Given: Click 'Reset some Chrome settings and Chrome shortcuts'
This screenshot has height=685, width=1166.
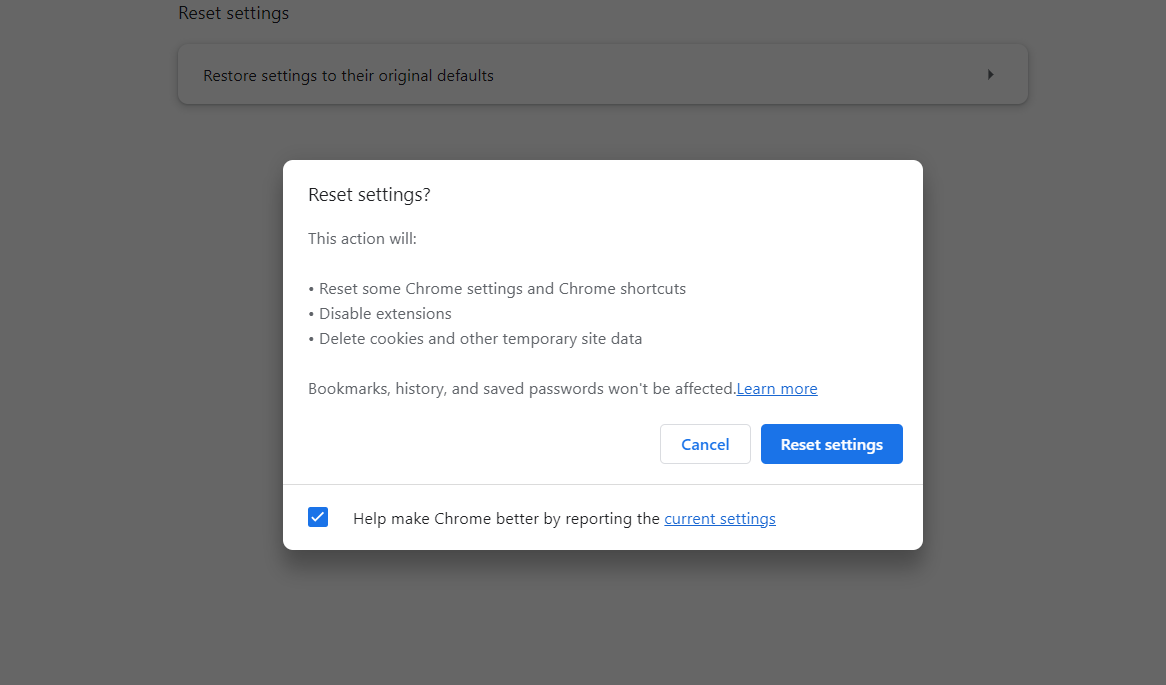Looking at the screenshot, I should (497, 289).
